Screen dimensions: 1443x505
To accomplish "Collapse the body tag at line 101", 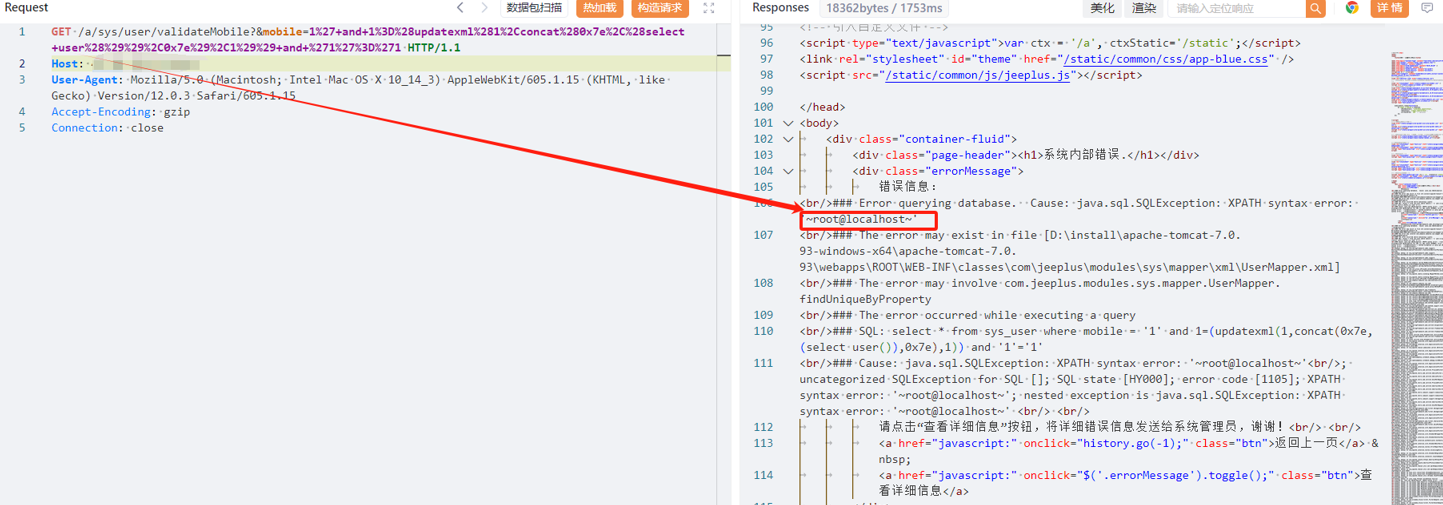I will (788, 123).
